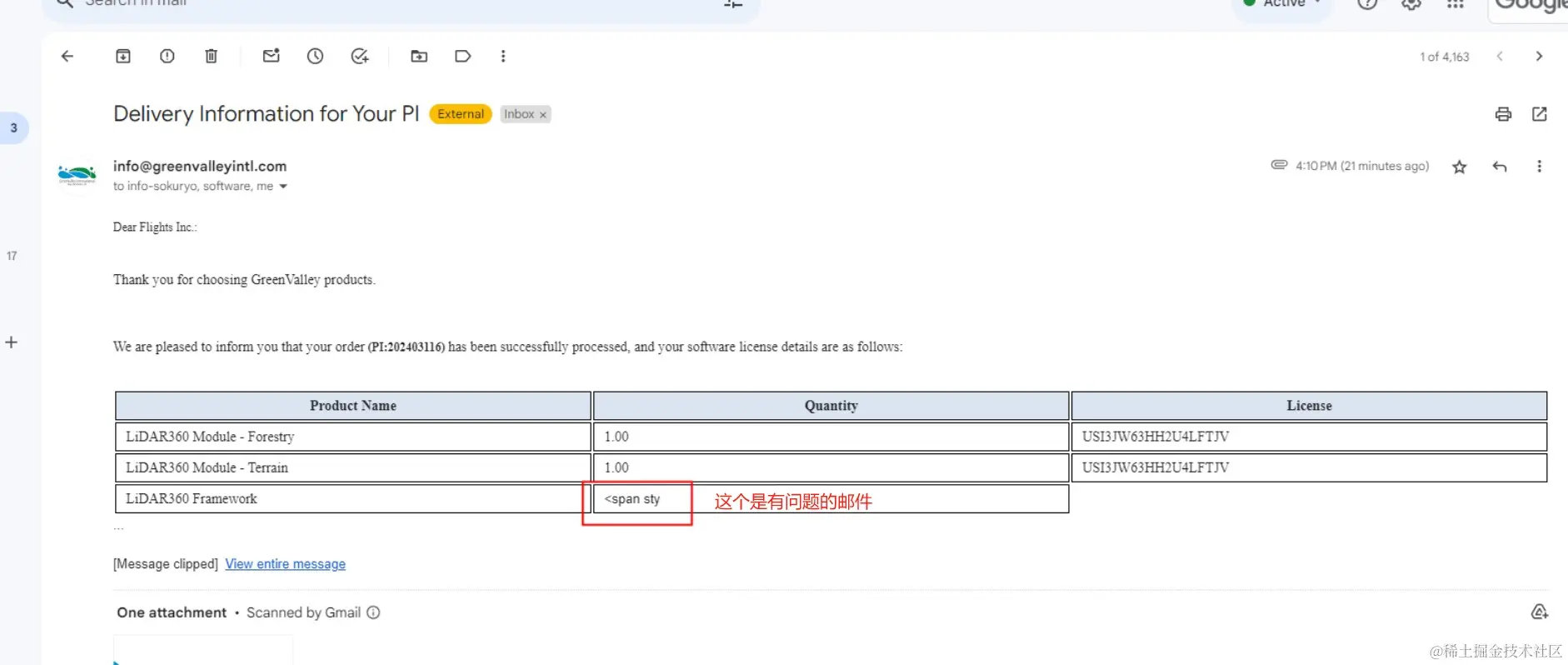Expand trimmed content ellipsis

[119, 527]
